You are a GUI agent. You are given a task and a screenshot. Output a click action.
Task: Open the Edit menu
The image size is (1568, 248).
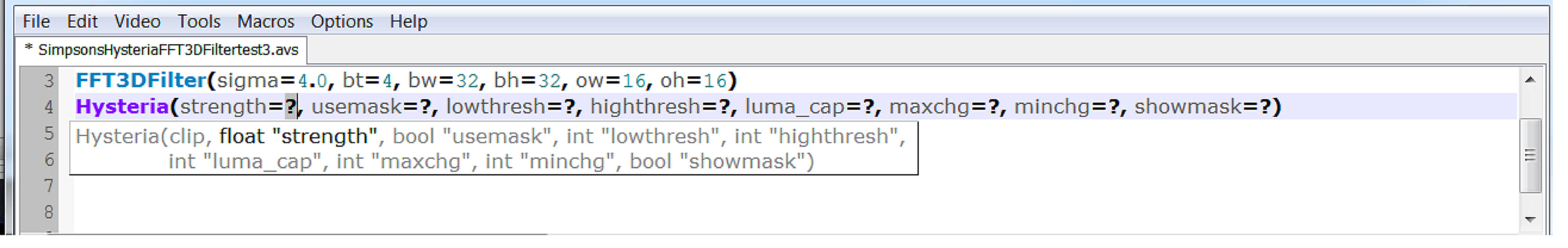(81, 21)
